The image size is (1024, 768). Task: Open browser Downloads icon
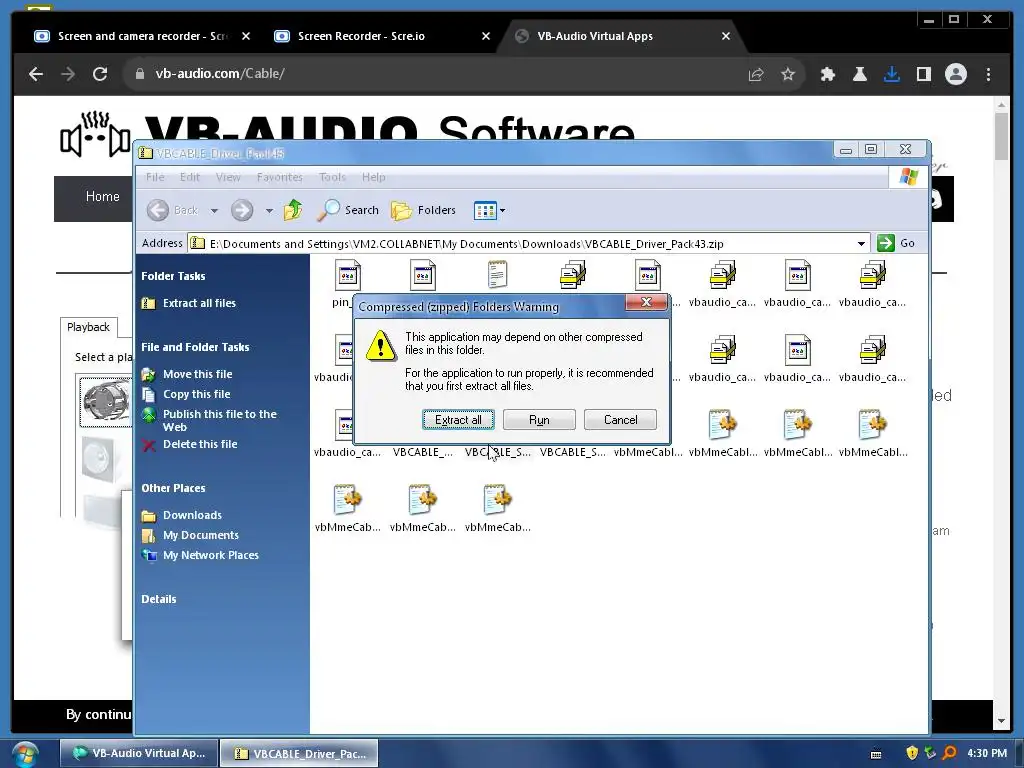coord(891,74)
